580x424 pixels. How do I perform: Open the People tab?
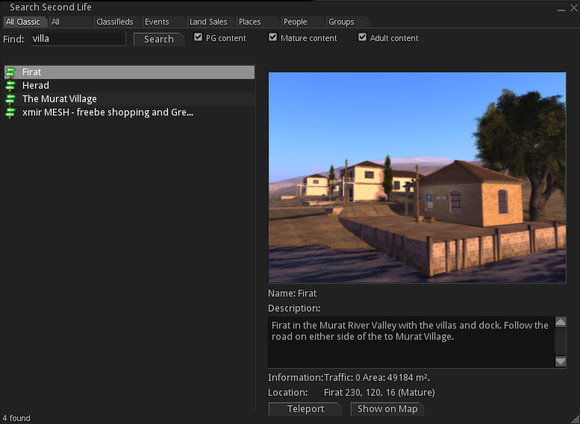(x=303, y=22)
